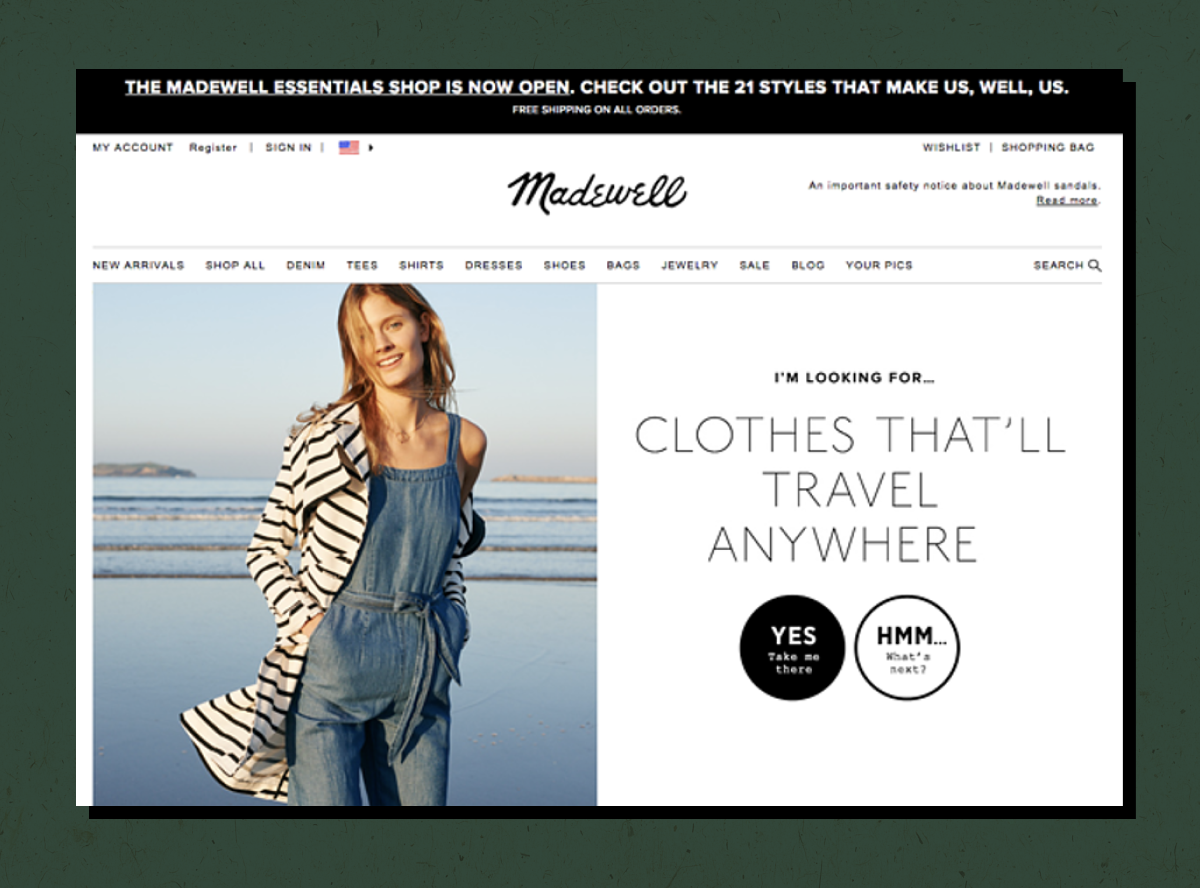Screen dimensions: 1200x888
Task: Select Jewelry in the navigation bar
Action: click(x=690, y=265)
